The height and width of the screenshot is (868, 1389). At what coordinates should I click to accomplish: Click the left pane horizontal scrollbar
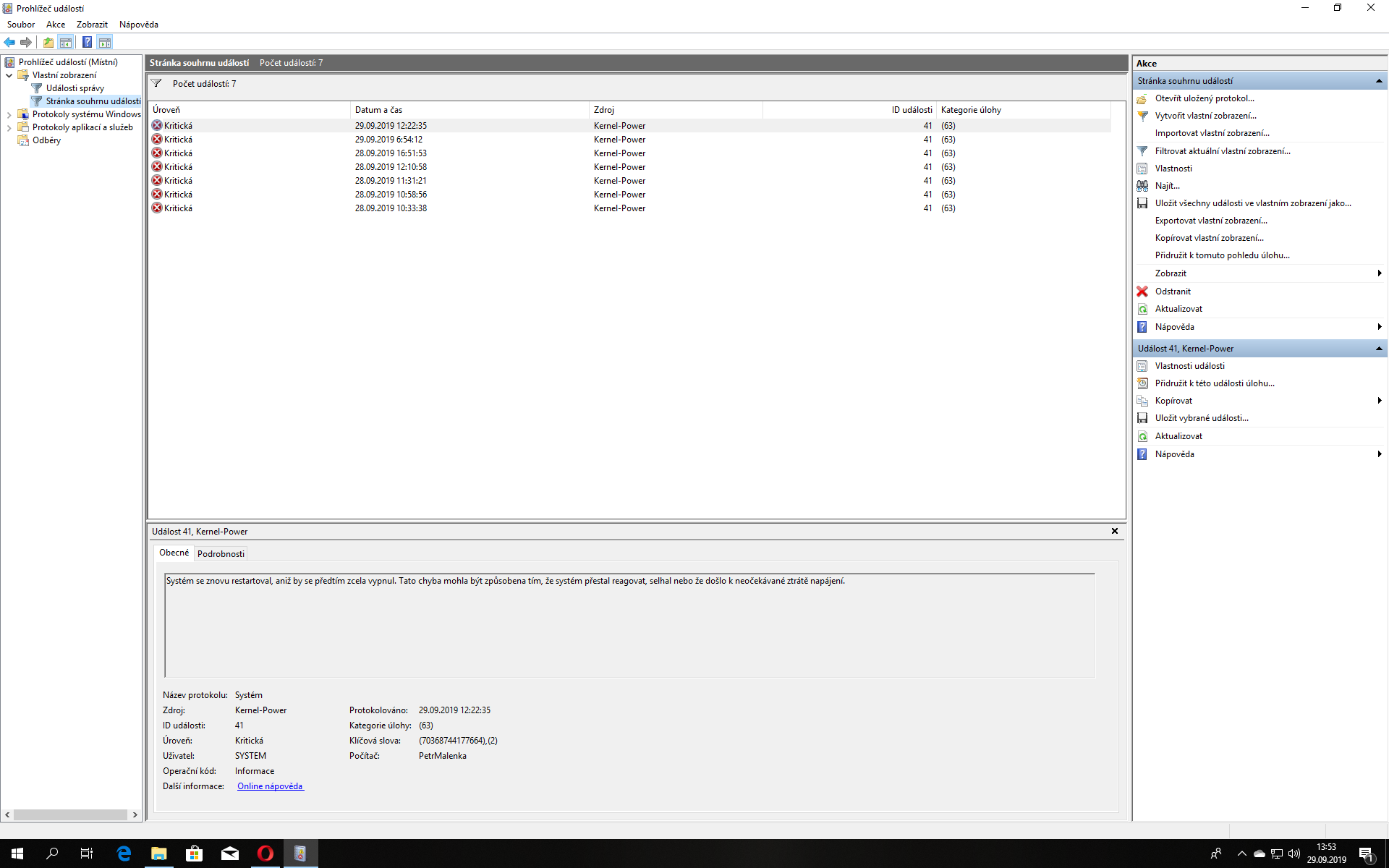point(71,814)
